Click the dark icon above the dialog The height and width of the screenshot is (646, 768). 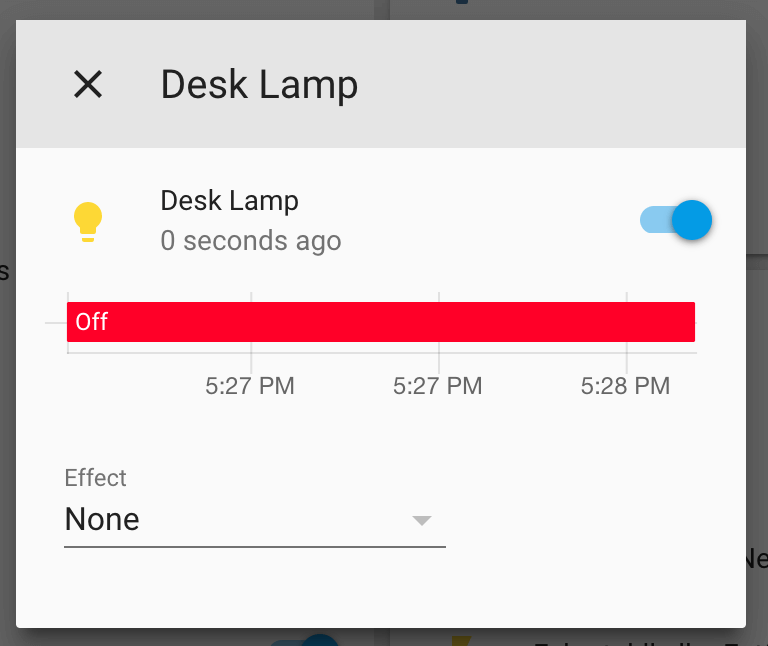(461, 3)
